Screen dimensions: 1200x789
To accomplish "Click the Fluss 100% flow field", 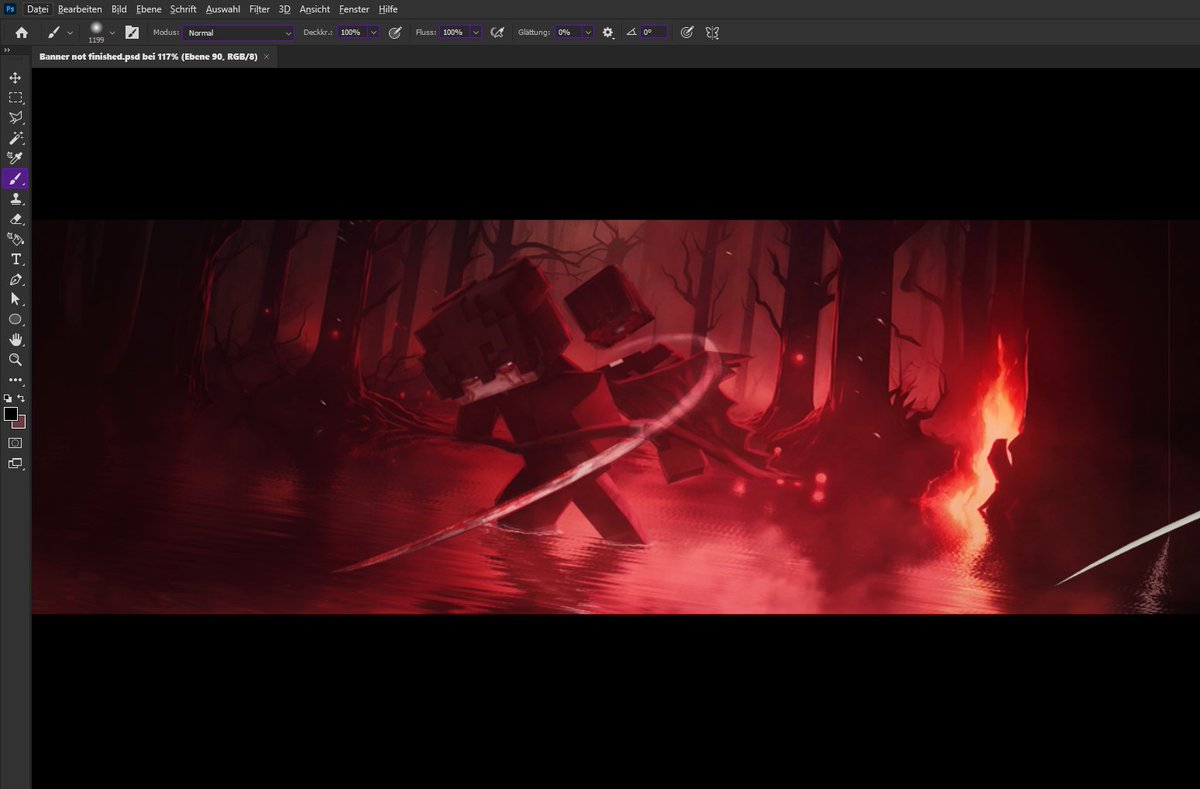I will pos(455,32).
